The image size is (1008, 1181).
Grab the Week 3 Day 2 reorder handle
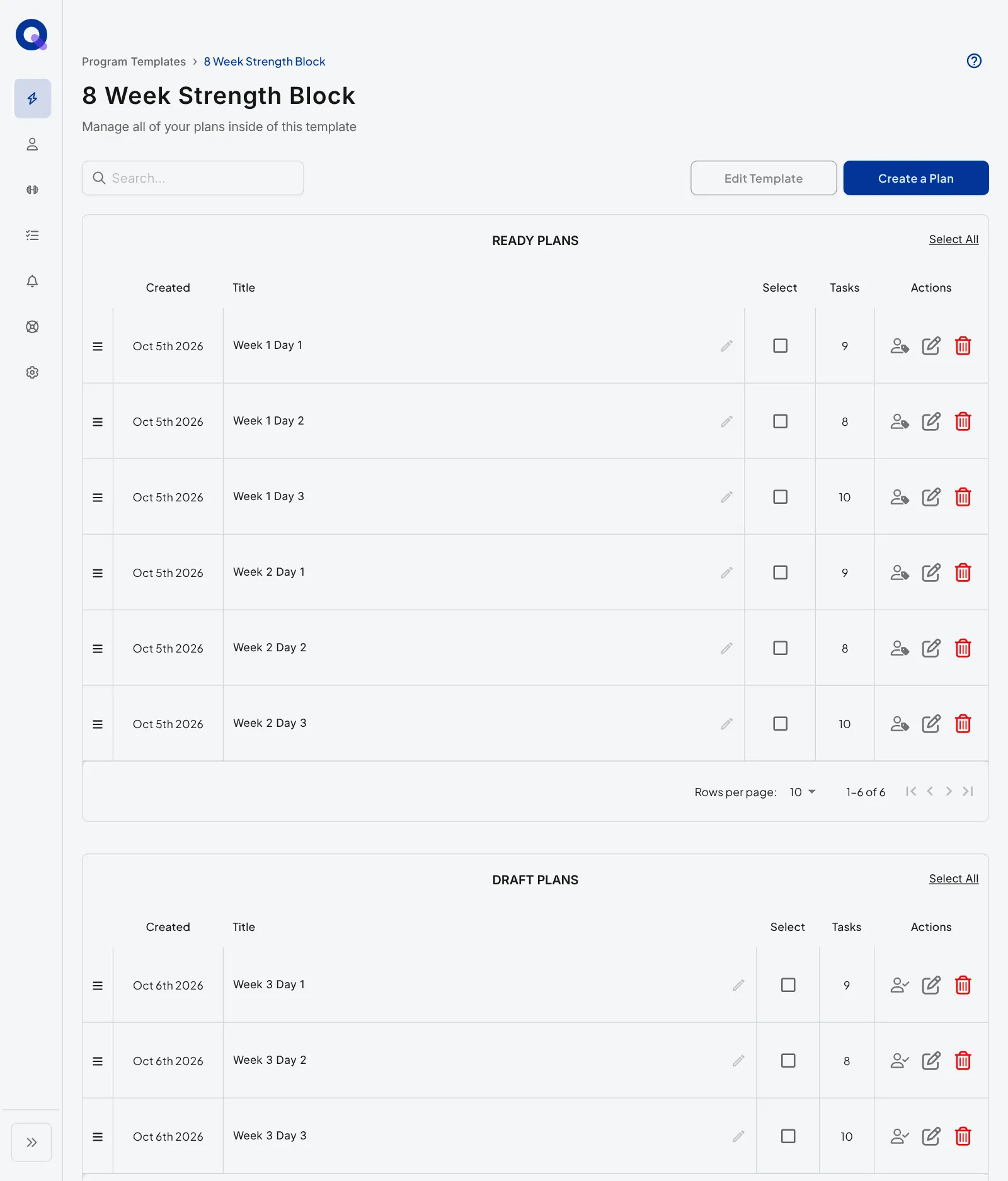tap(98, 1061)
